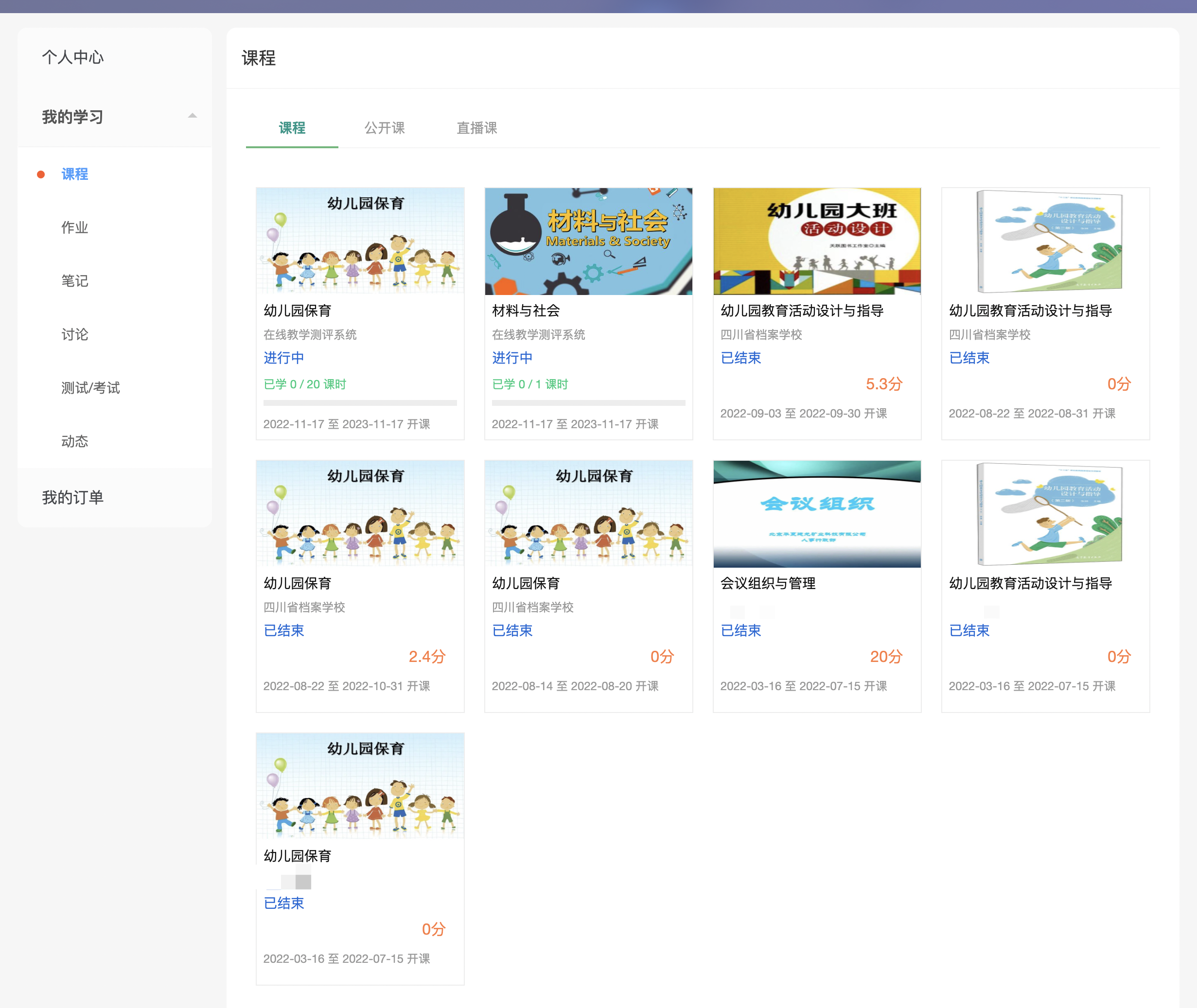Select 动态 in the sidebar
1197x1008 pixels.
tap(74, 441)
